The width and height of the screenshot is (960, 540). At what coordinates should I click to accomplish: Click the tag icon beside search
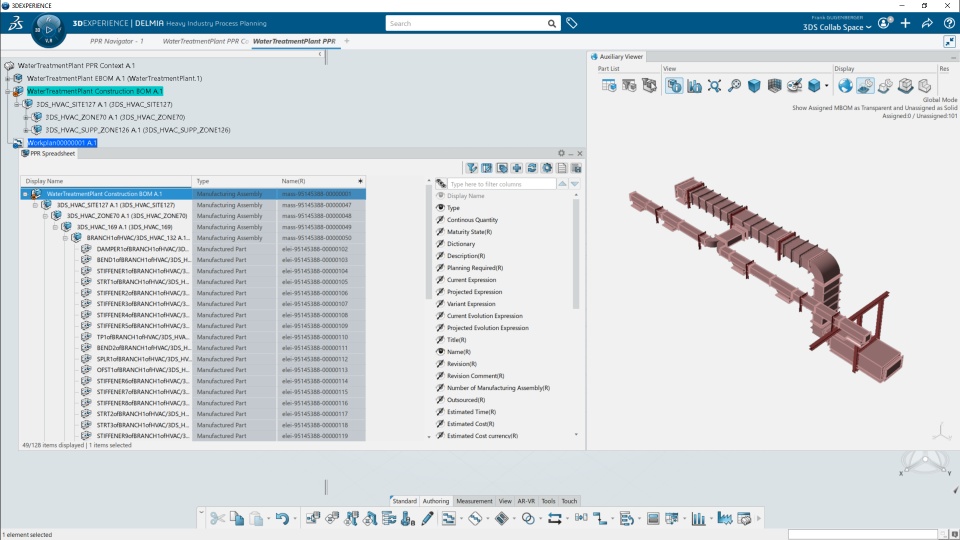point(571,23)
